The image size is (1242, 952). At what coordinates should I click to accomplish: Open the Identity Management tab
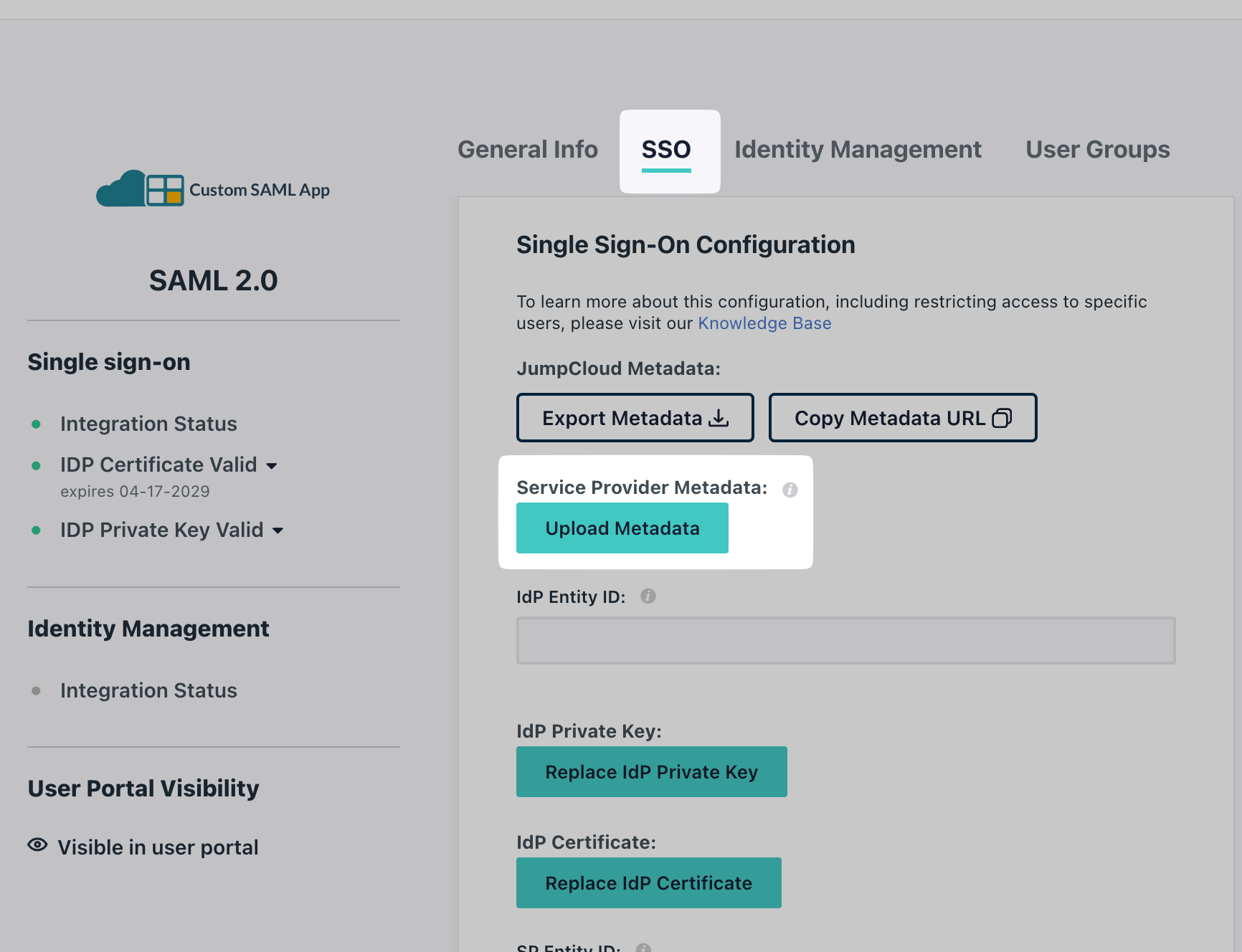pos(858,149)
